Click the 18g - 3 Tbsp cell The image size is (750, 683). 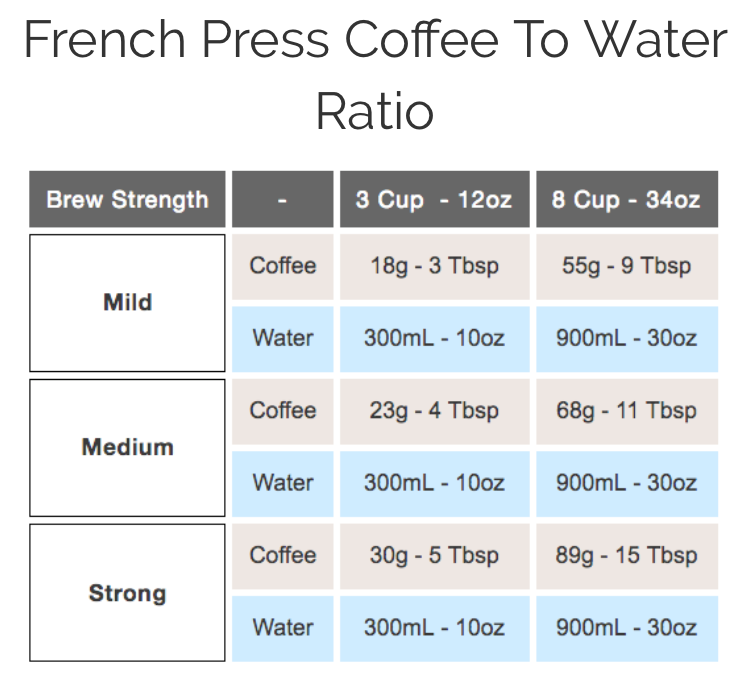click(434, 266)
